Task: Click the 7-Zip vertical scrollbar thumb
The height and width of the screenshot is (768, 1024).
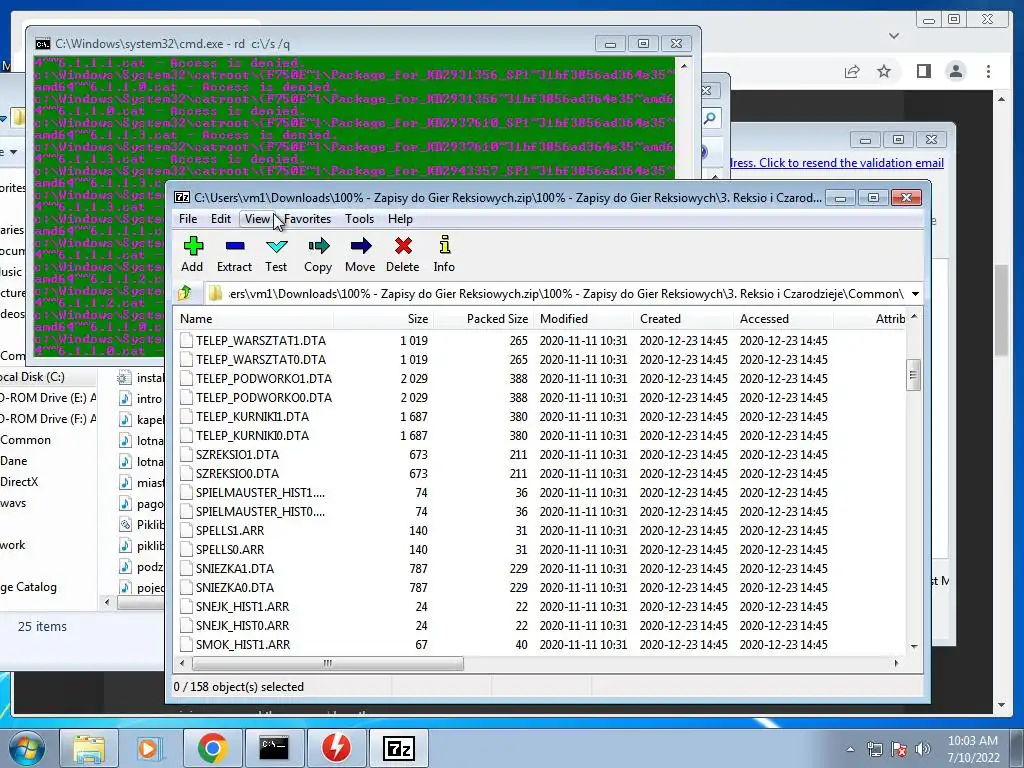Action: point(914,374)
